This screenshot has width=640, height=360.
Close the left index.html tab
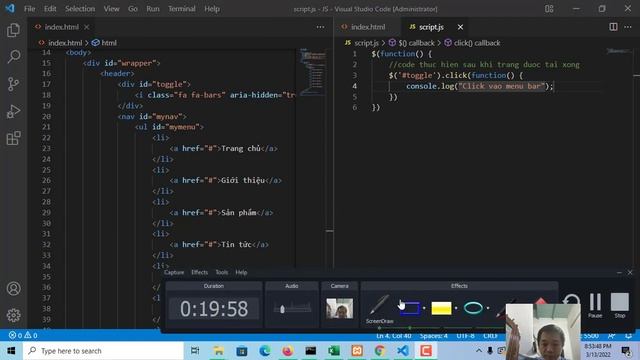87,27
